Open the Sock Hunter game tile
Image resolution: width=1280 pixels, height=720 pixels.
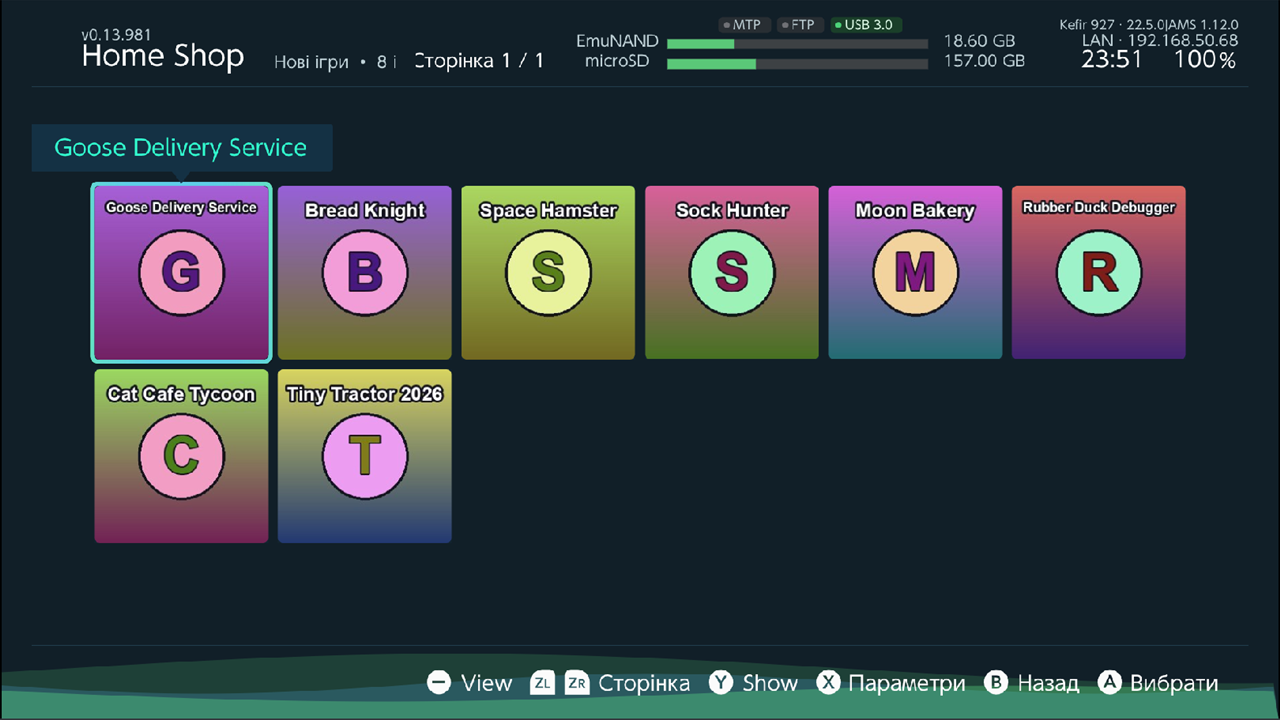point(732,273)
